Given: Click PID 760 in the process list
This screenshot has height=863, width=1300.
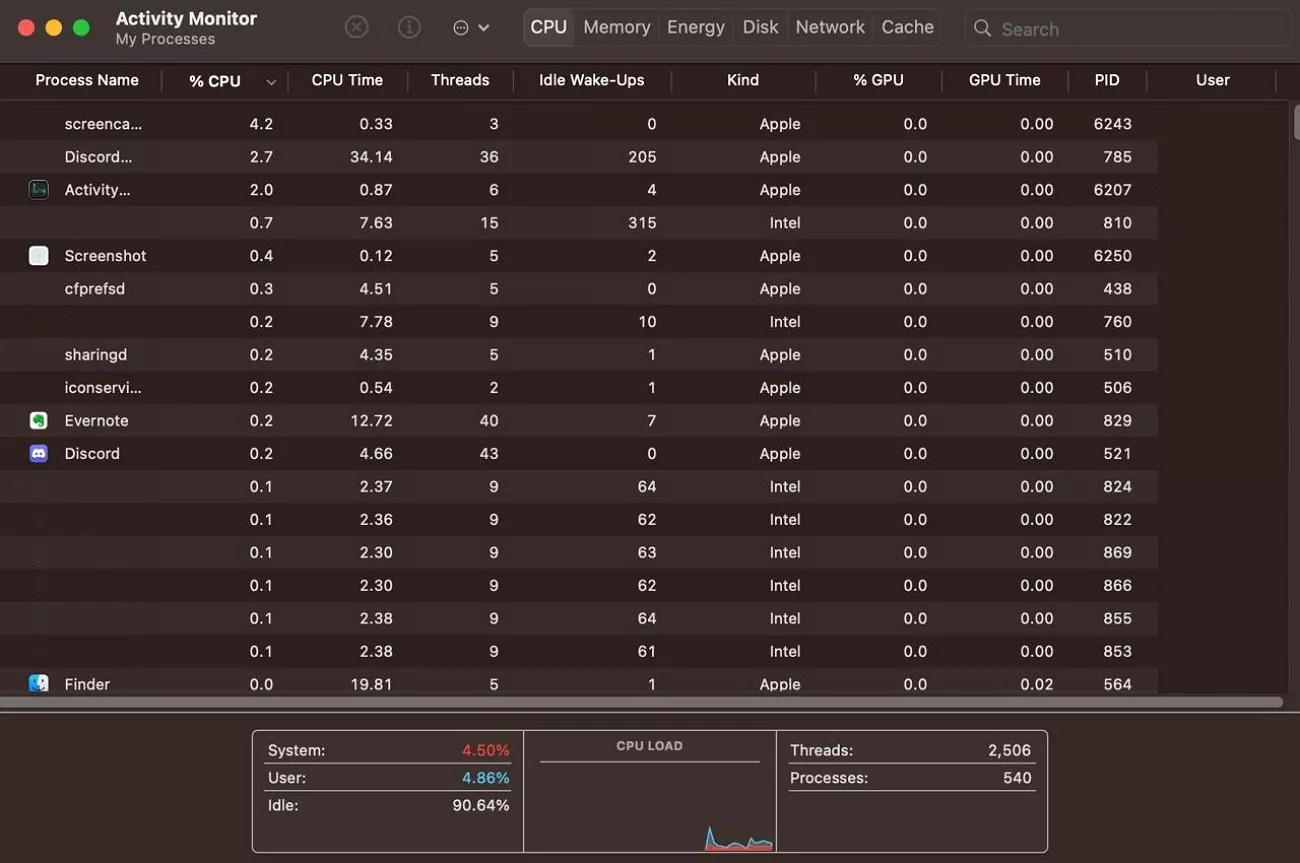Looking at the screenshot, I should pyautogui.click(x=1117, y=322).
